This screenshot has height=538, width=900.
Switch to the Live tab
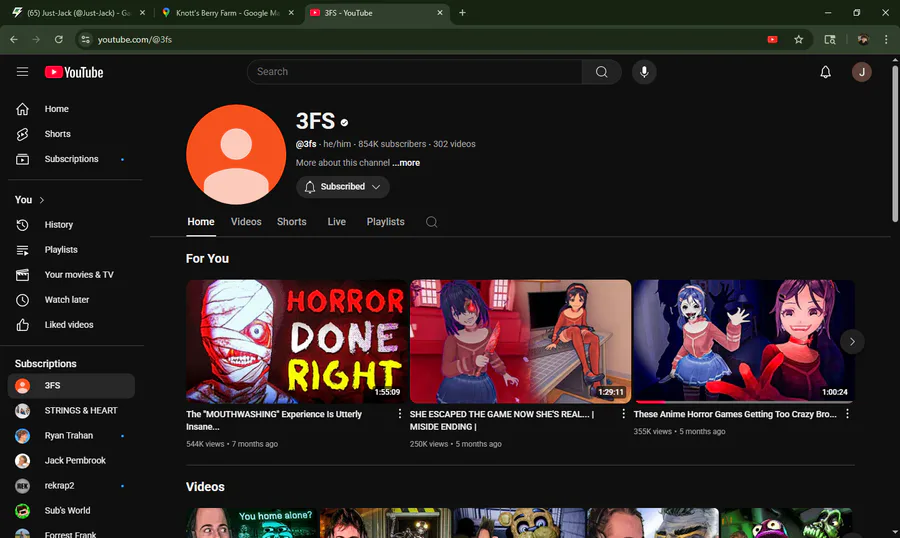[x=336, y=222]
